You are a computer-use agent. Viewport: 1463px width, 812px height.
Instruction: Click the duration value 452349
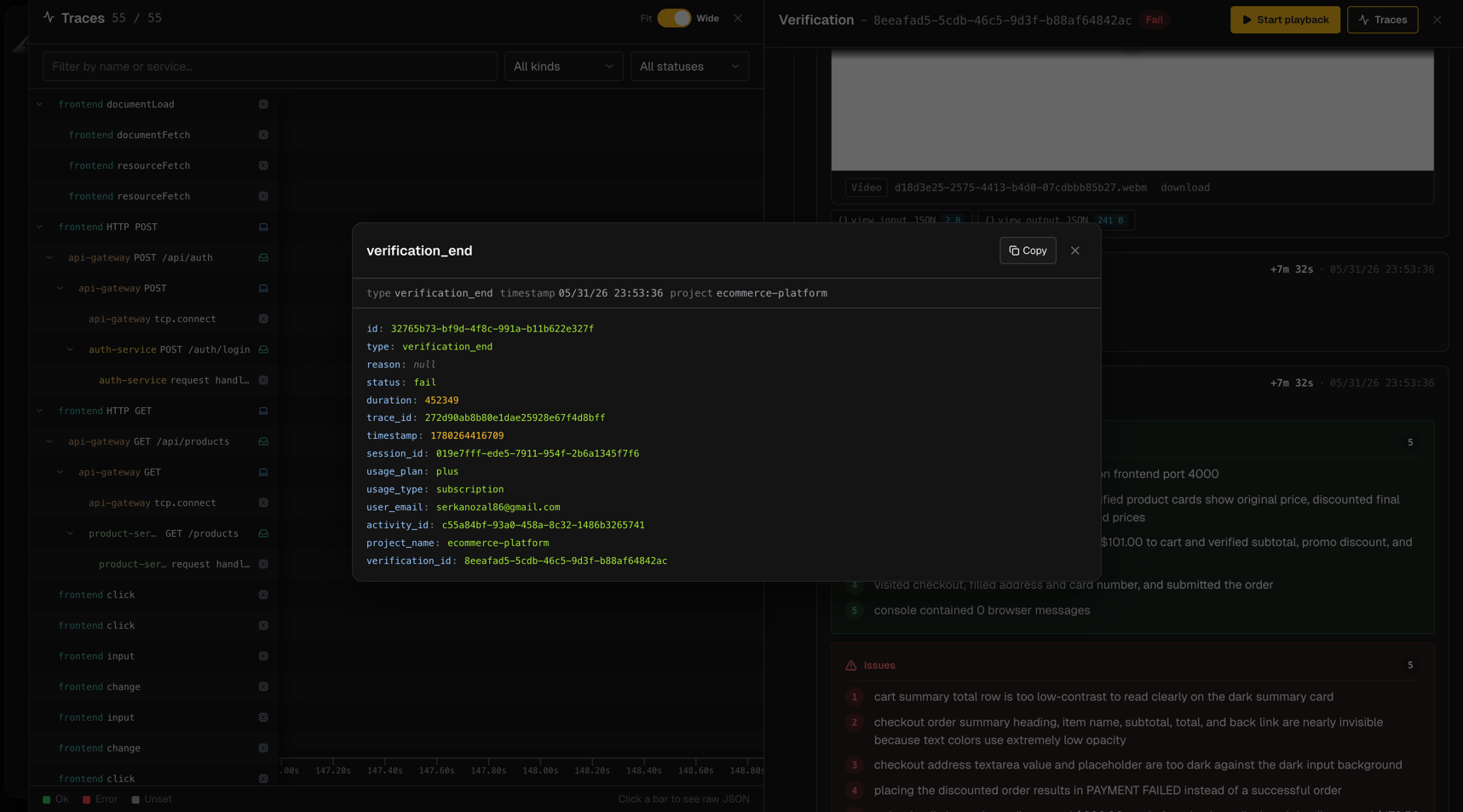pyautogui.click(x=441, y=400)
